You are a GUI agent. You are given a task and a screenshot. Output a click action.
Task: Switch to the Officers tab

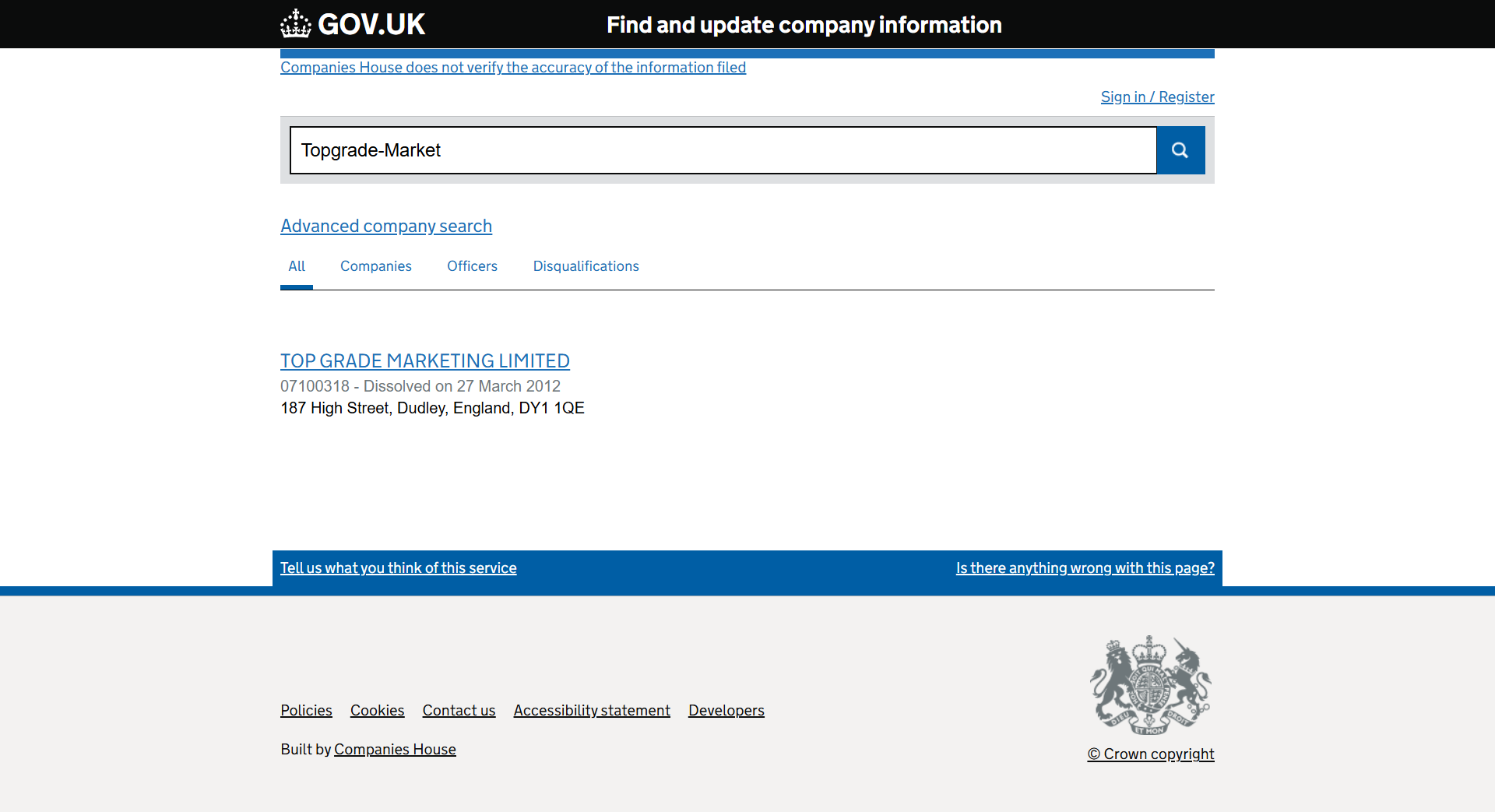coord(472,266)
